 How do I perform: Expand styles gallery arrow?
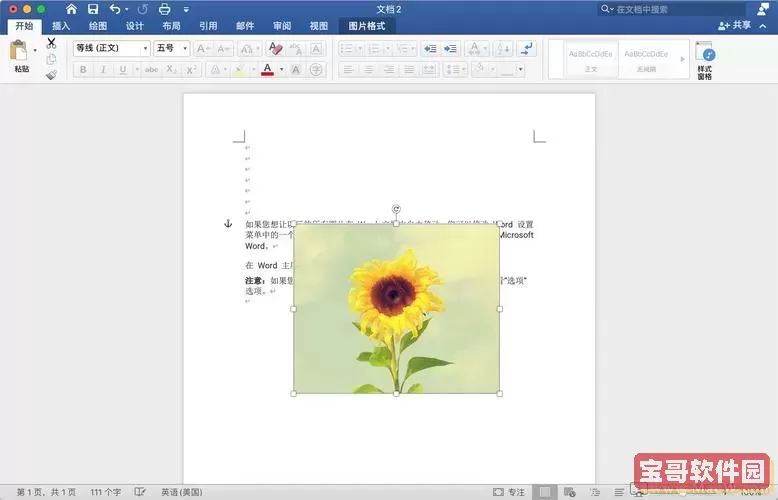pos(683,59)
